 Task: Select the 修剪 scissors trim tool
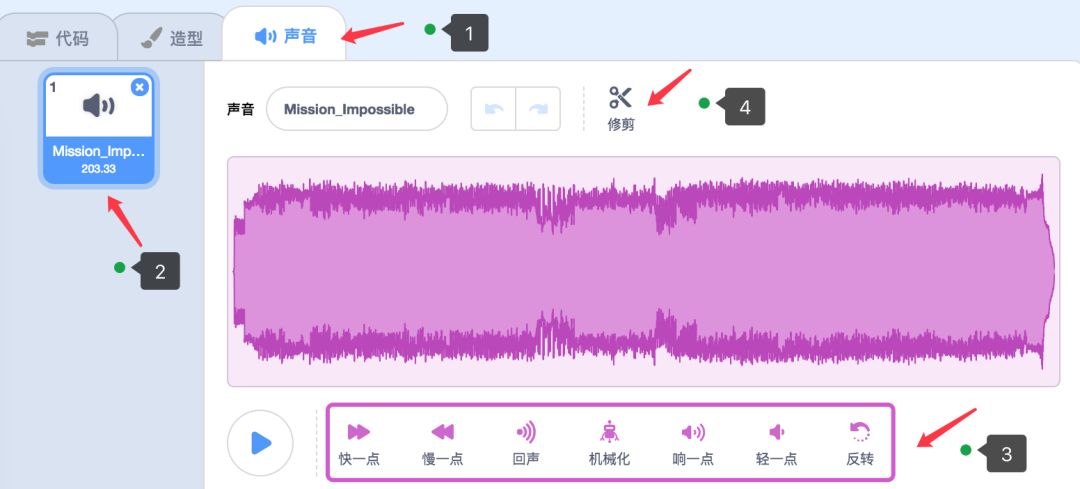click(x=621, y=108)
